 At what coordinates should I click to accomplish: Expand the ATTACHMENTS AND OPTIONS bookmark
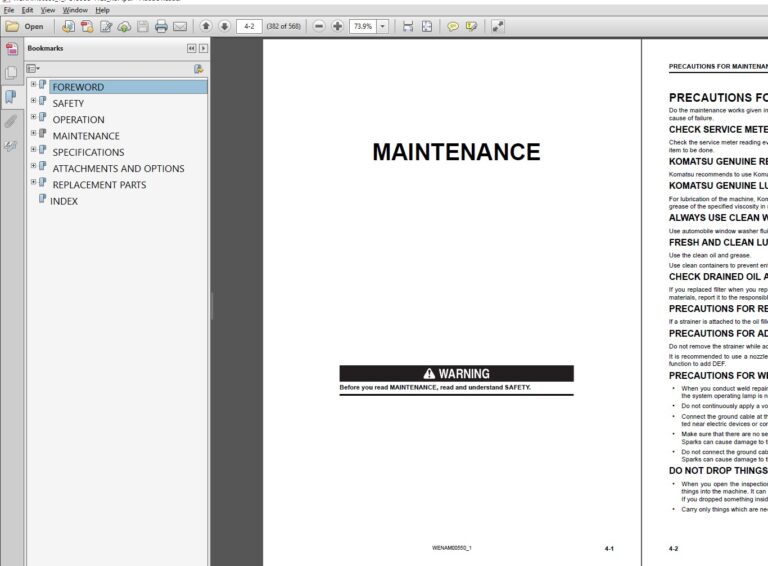click(x=33, y=165)
